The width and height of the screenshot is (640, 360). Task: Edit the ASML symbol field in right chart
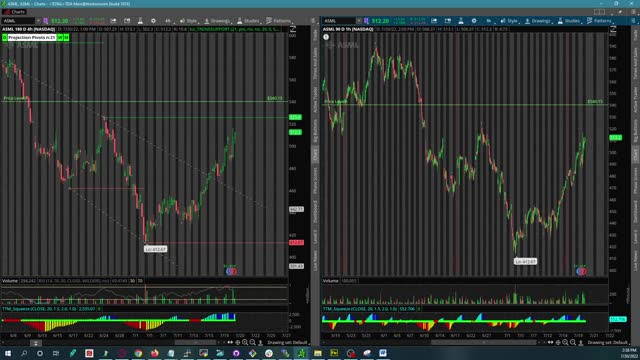[x=338, y=21]
